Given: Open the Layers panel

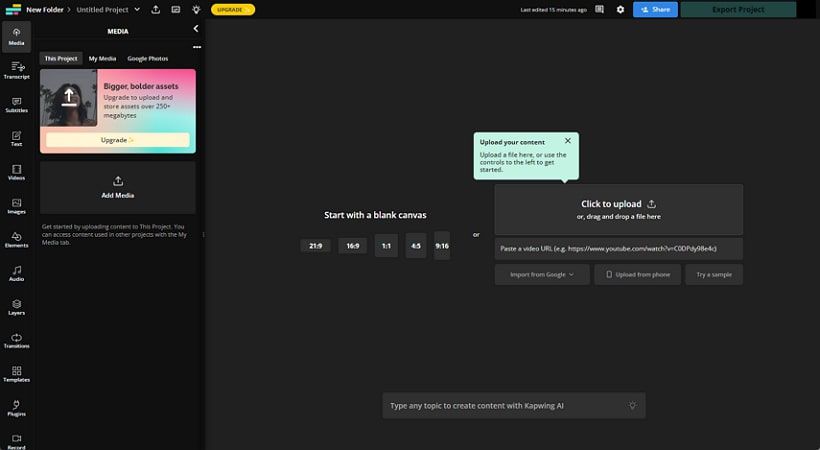Looking at the screenshot, I should tap(16, 307).
